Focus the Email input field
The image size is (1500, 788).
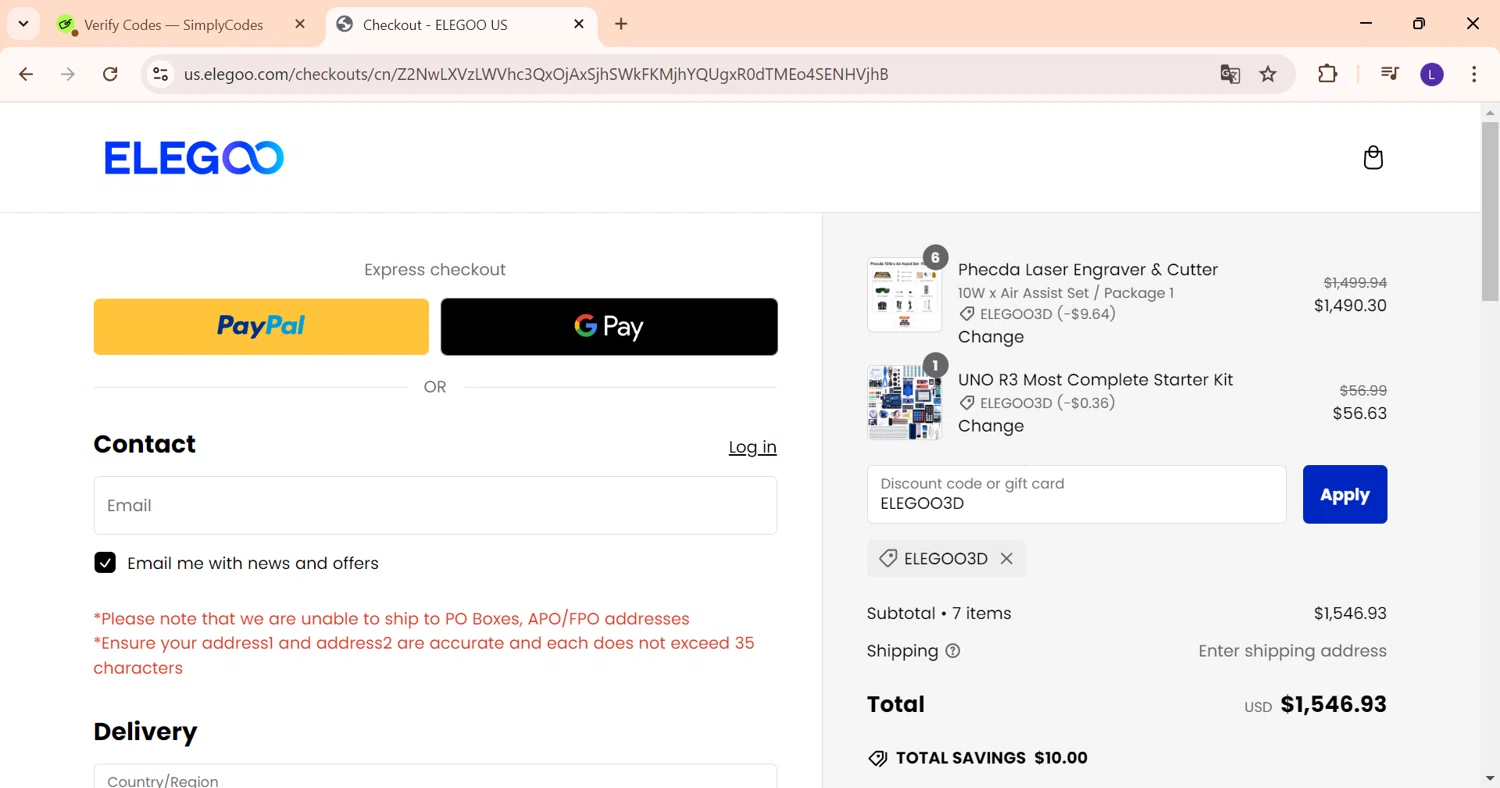pyautogui.click(x=435, y=505)
